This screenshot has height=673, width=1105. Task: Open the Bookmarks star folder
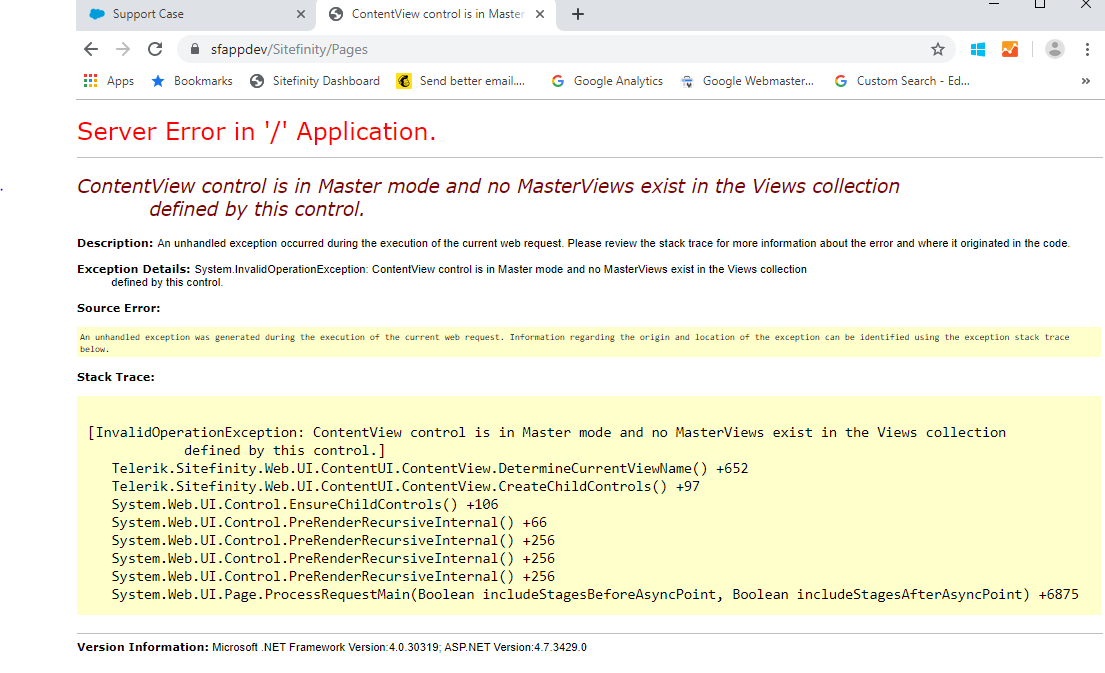(x=192, y=81)
